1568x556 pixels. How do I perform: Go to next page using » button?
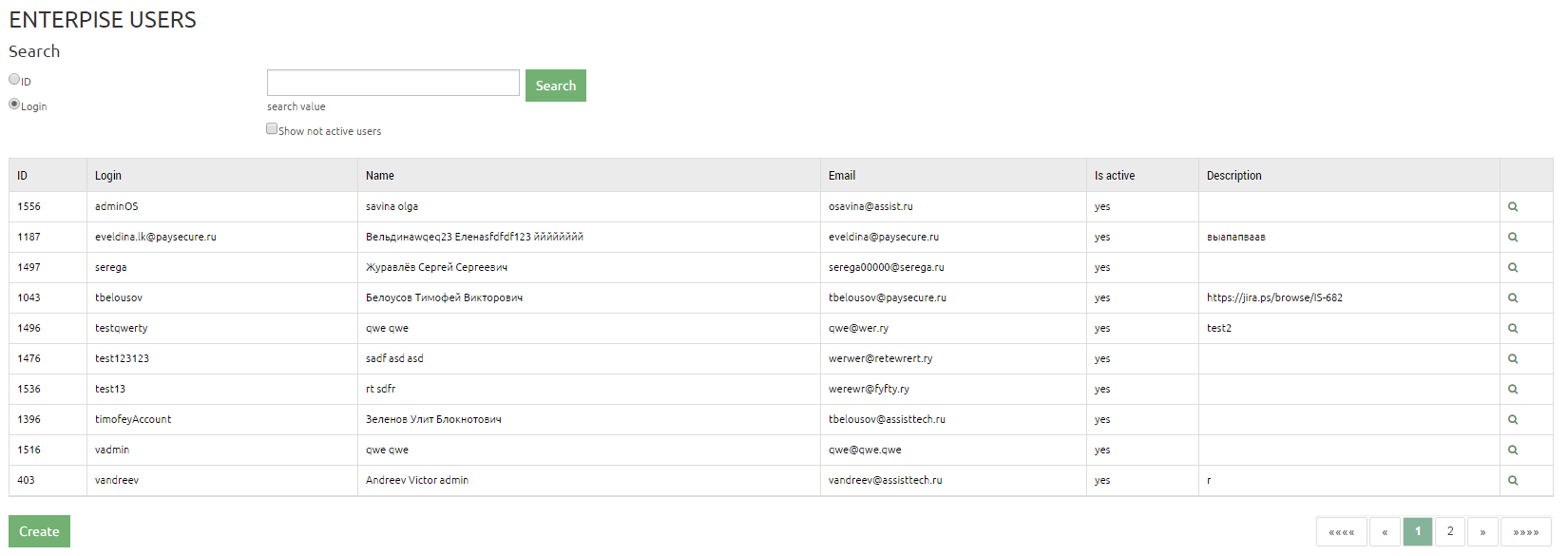pos(1482,531)
